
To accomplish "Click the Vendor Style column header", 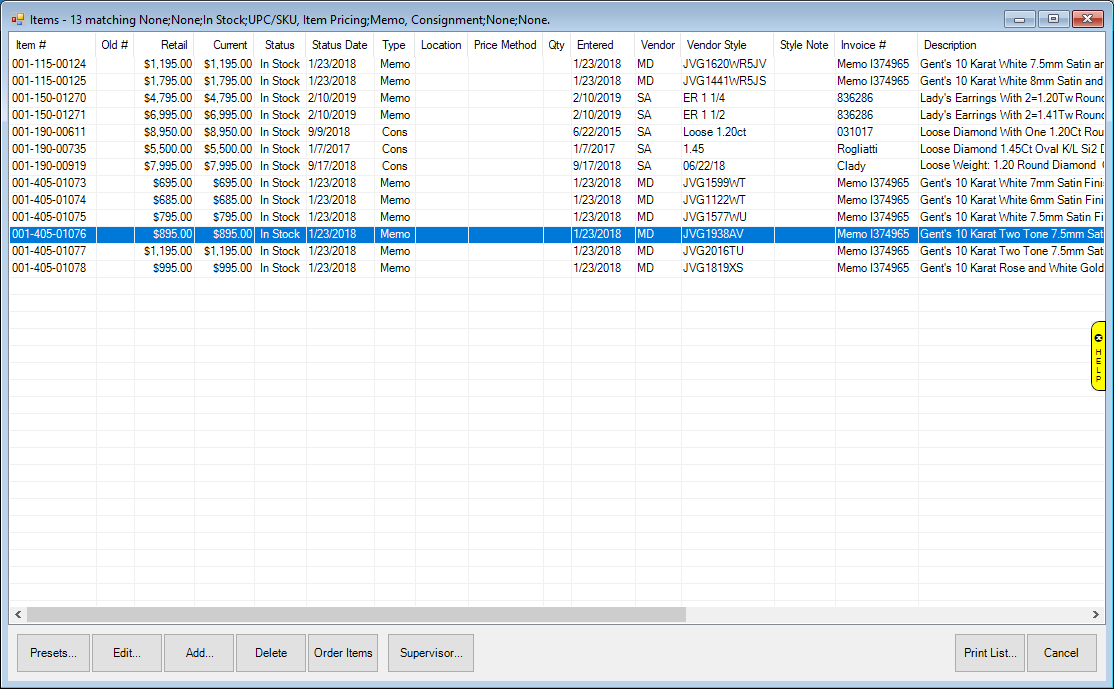I will (716, 45).
